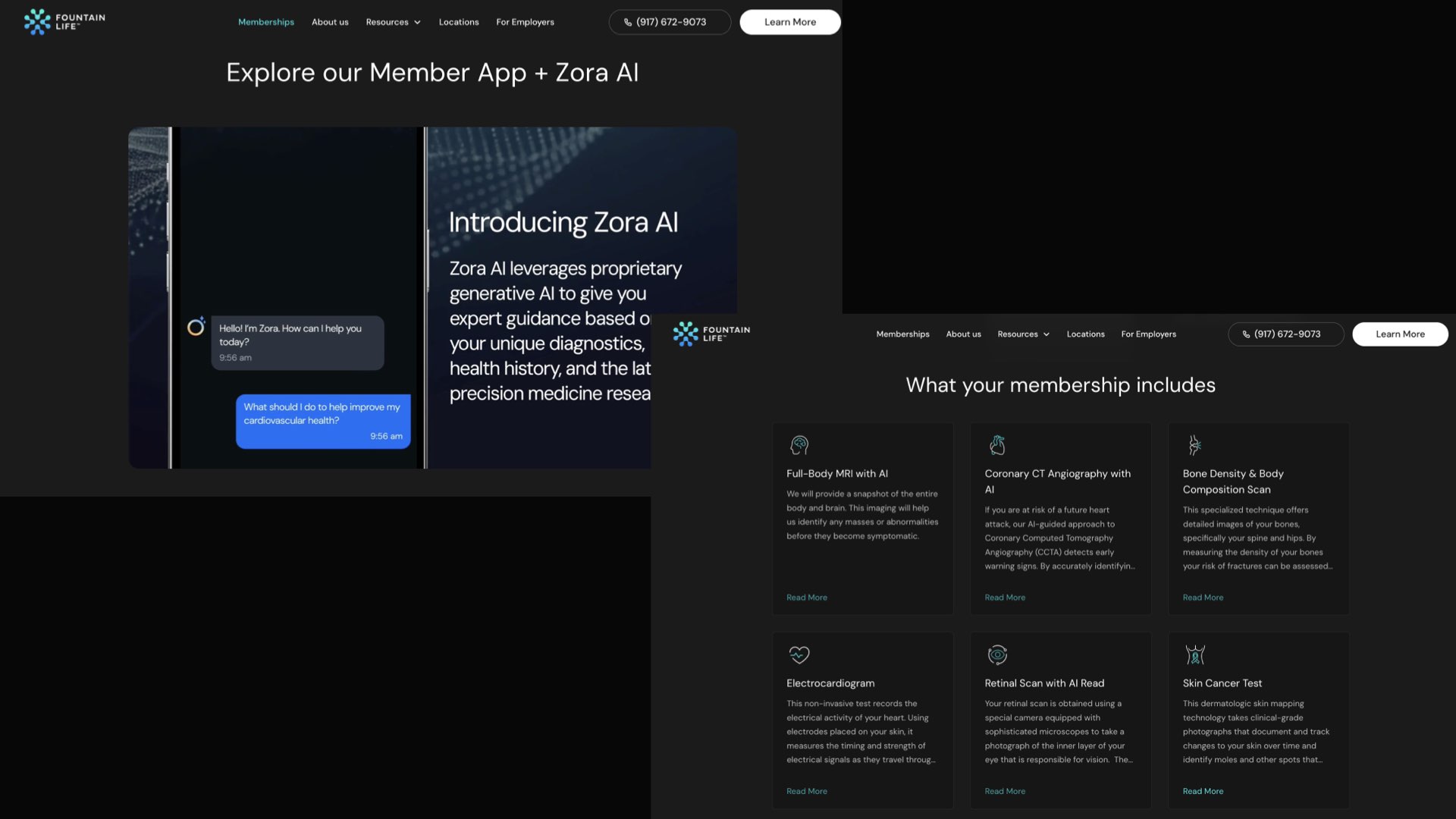The image size is (1456, 819).
Task: Click the Full-Body MRI brain icon
Action: [x=799, y=445]
